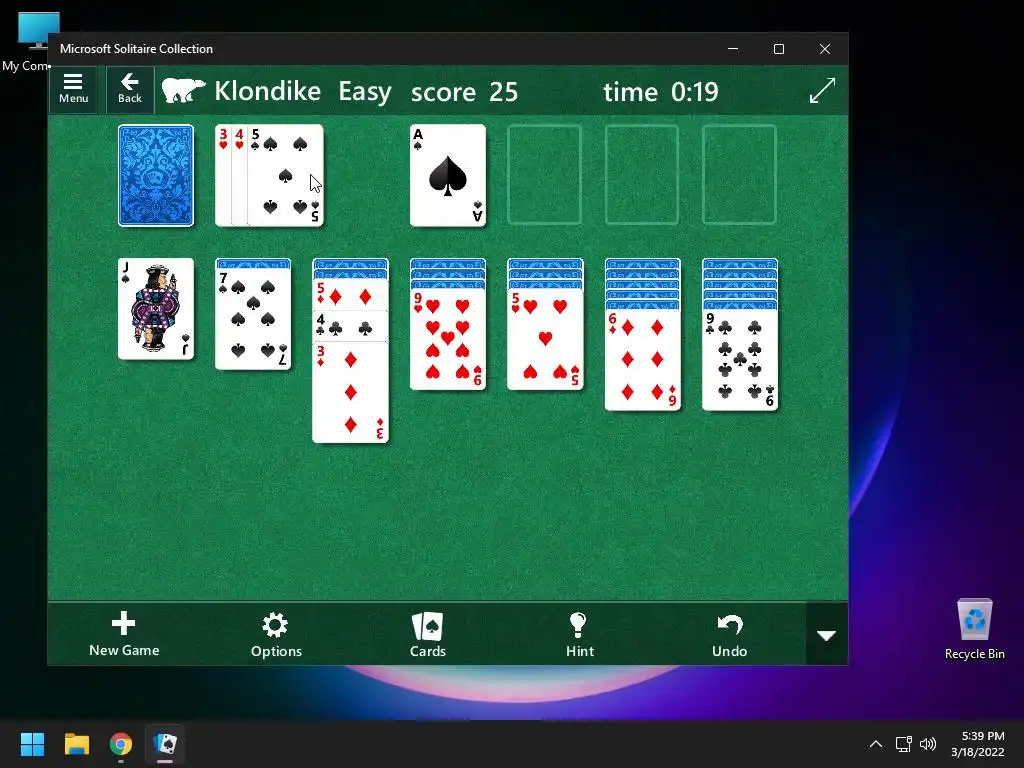Open File Explorer from the taskbar

tap(76, 744)
